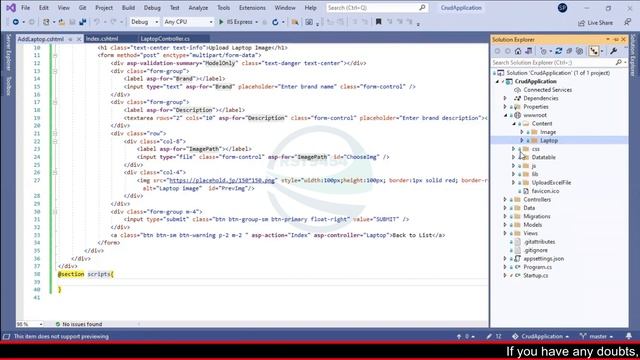This screenshot has height=360, width=640.
Task: Select the Views folder
Action: [x=530, y=233]
